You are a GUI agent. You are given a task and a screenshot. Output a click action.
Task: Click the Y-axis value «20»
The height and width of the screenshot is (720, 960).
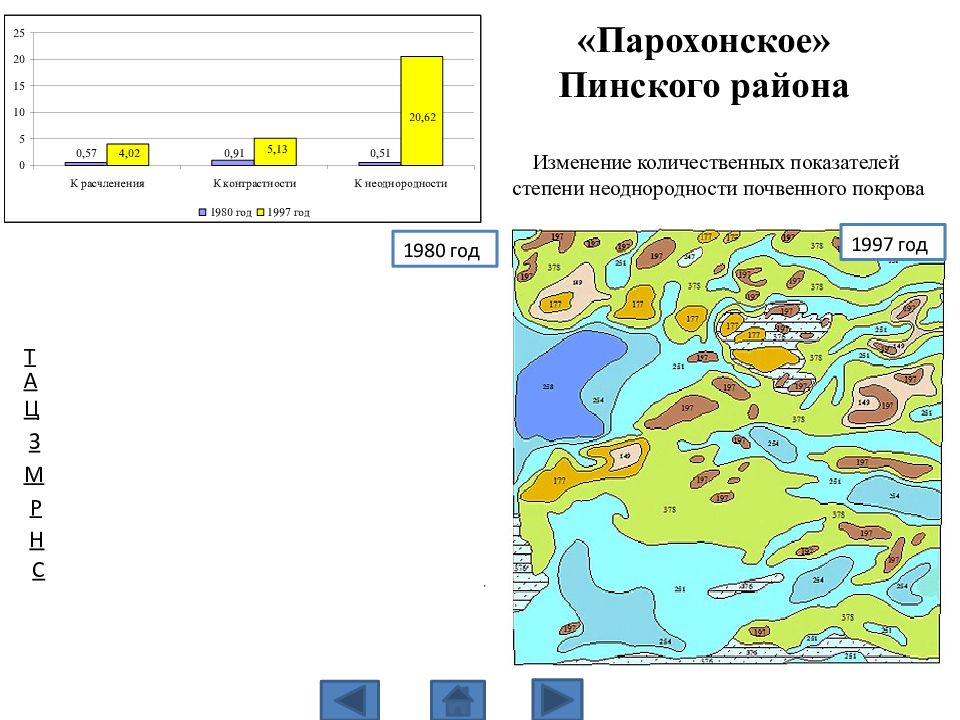coord(20,59)
